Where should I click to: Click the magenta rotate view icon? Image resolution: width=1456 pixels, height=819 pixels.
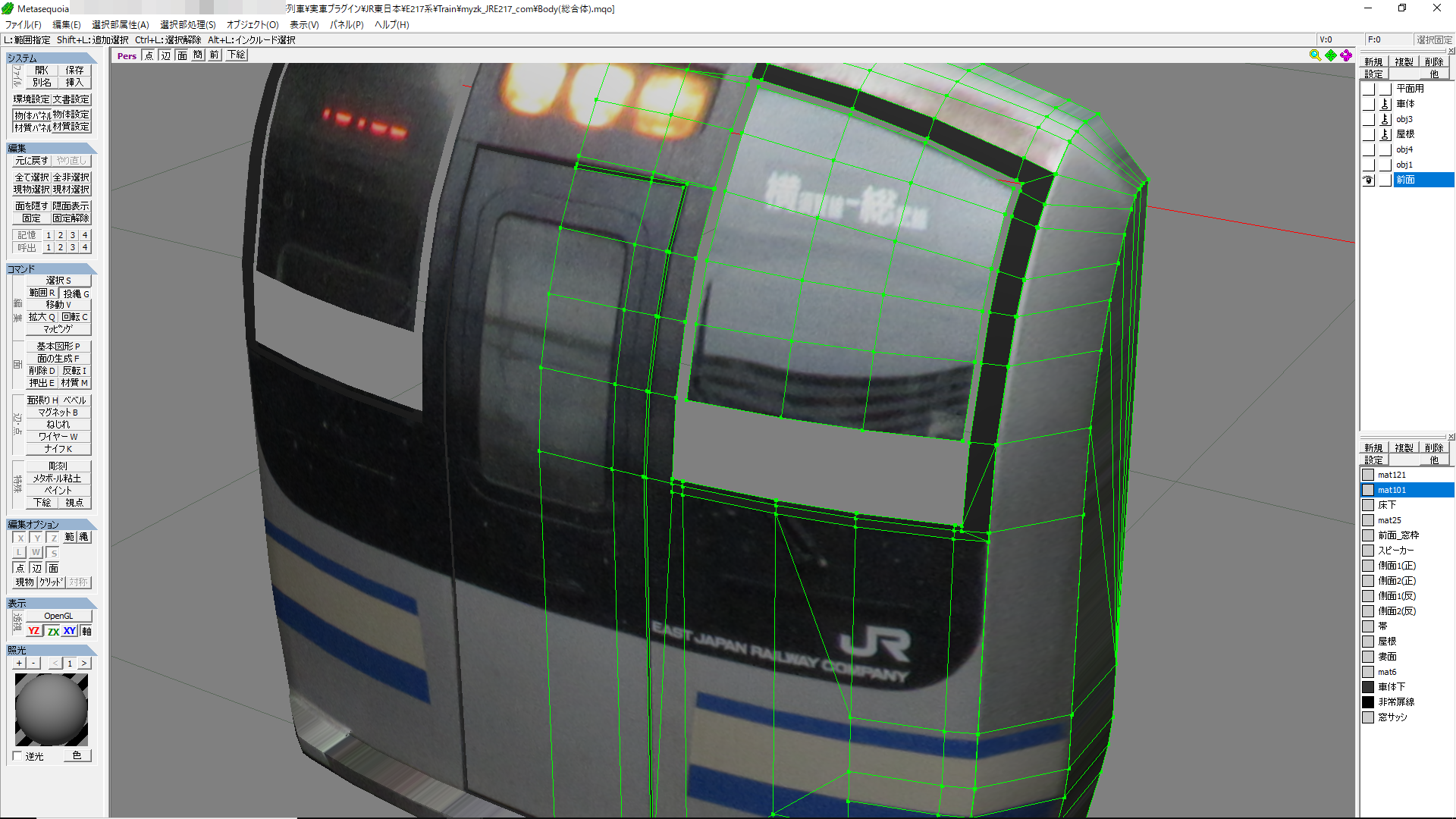coord(1346,55)
